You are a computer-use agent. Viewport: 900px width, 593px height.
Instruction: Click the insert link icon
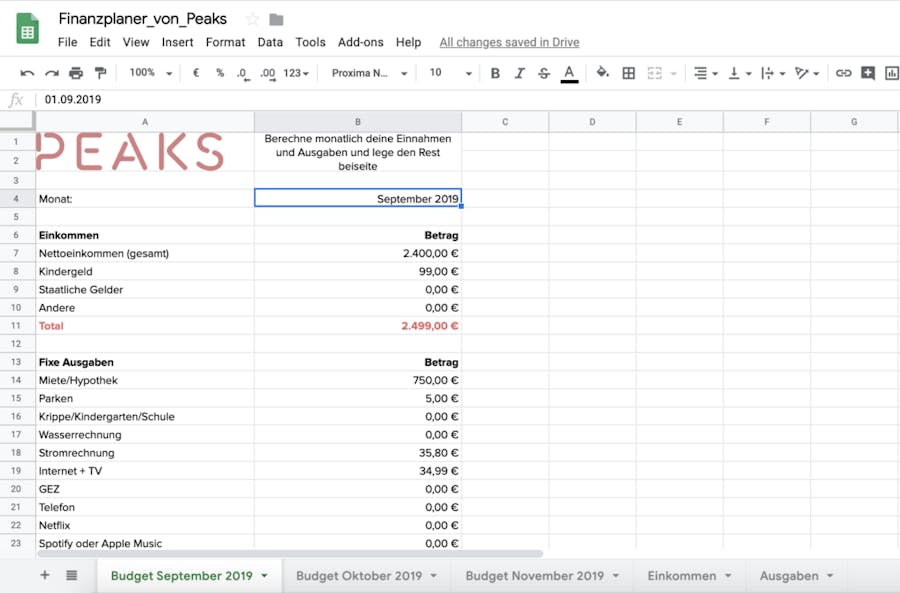pyautogui.click(x=843, y=73)
